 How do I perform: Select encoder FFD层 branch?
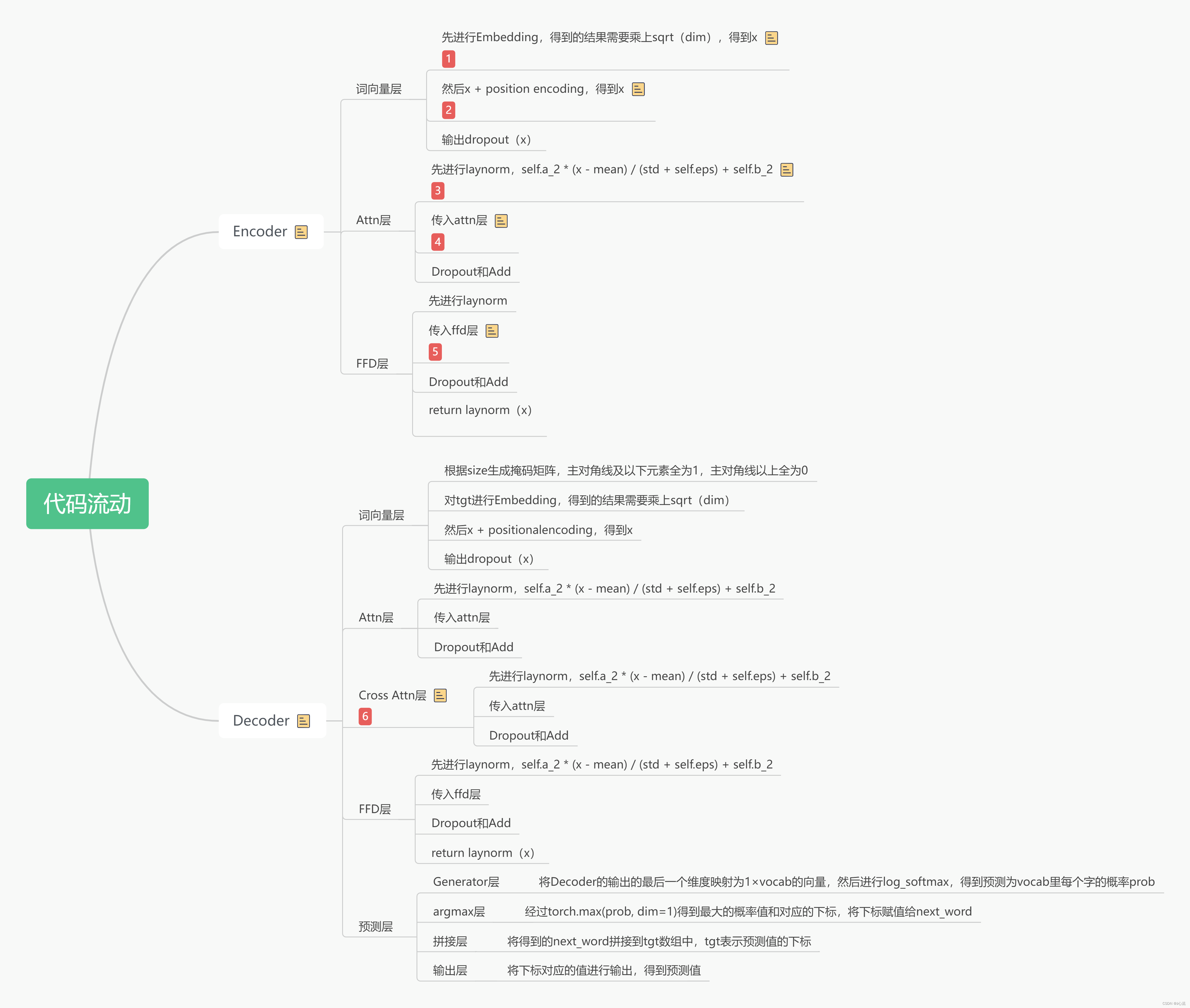click(x=372, y=364)
